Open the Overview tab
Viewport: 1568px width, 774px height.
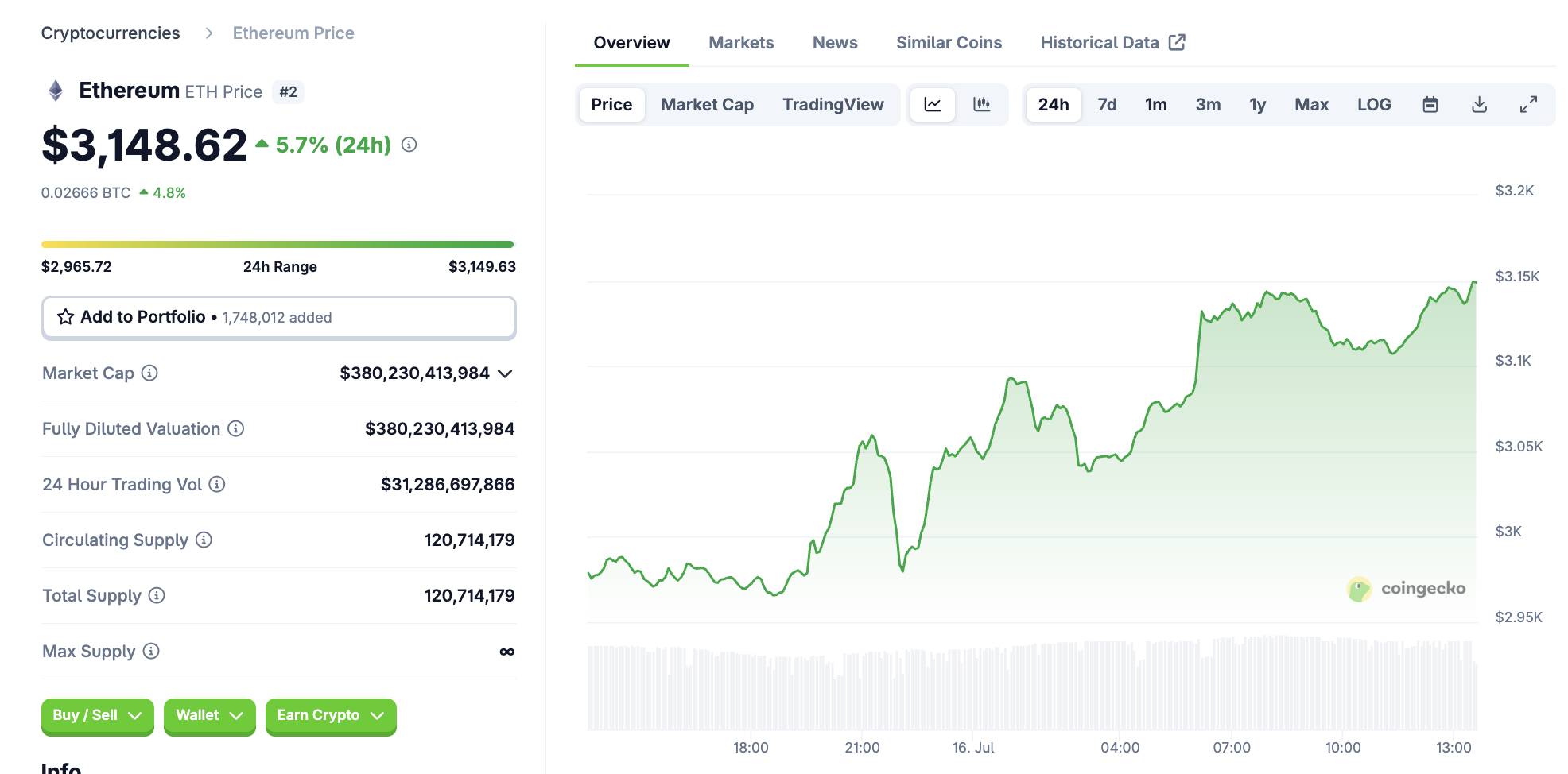[631, 42]
